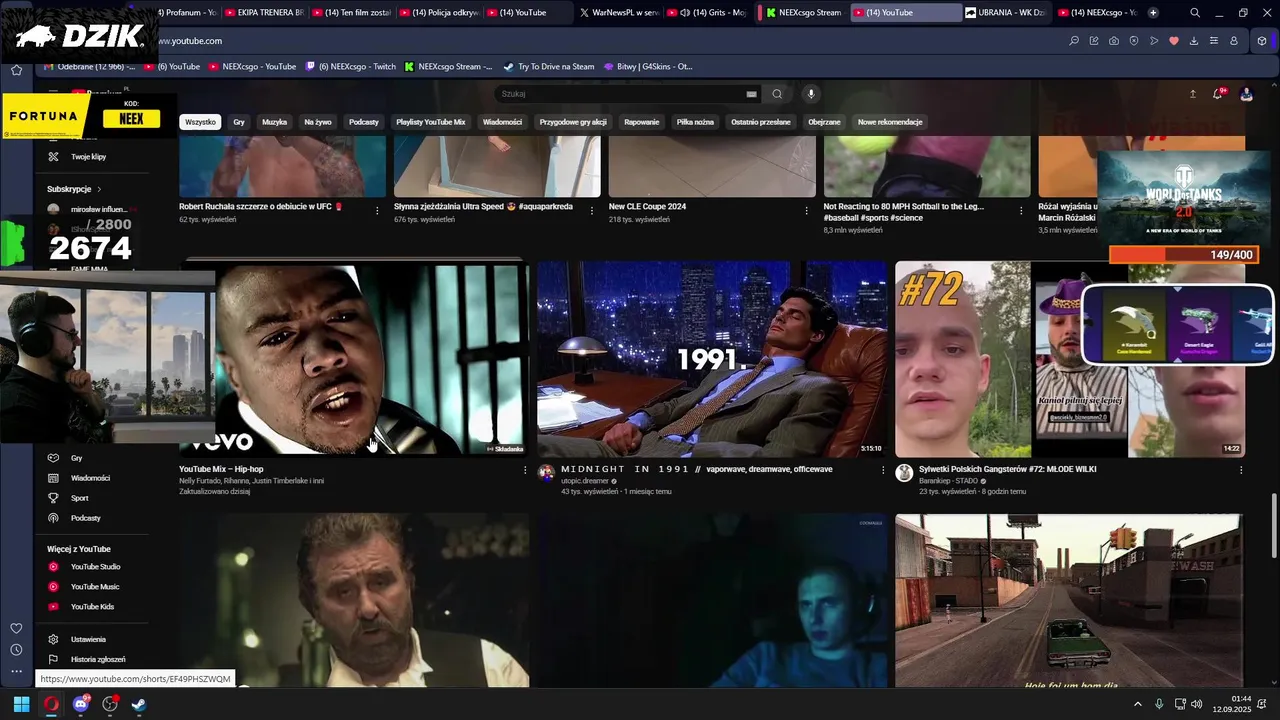Open YouTube notifications bell
This screenshot has height=720, width=1280.
(1218, 94)
